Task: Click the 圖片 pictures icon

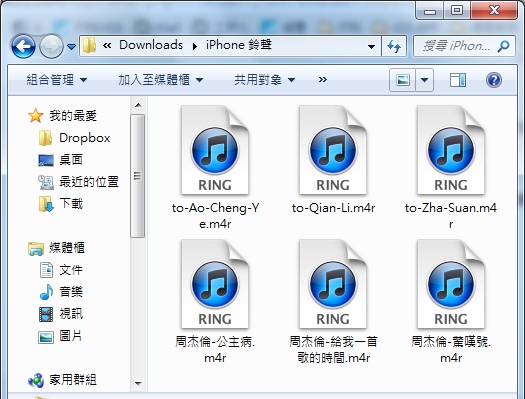Action: [46, 337]
